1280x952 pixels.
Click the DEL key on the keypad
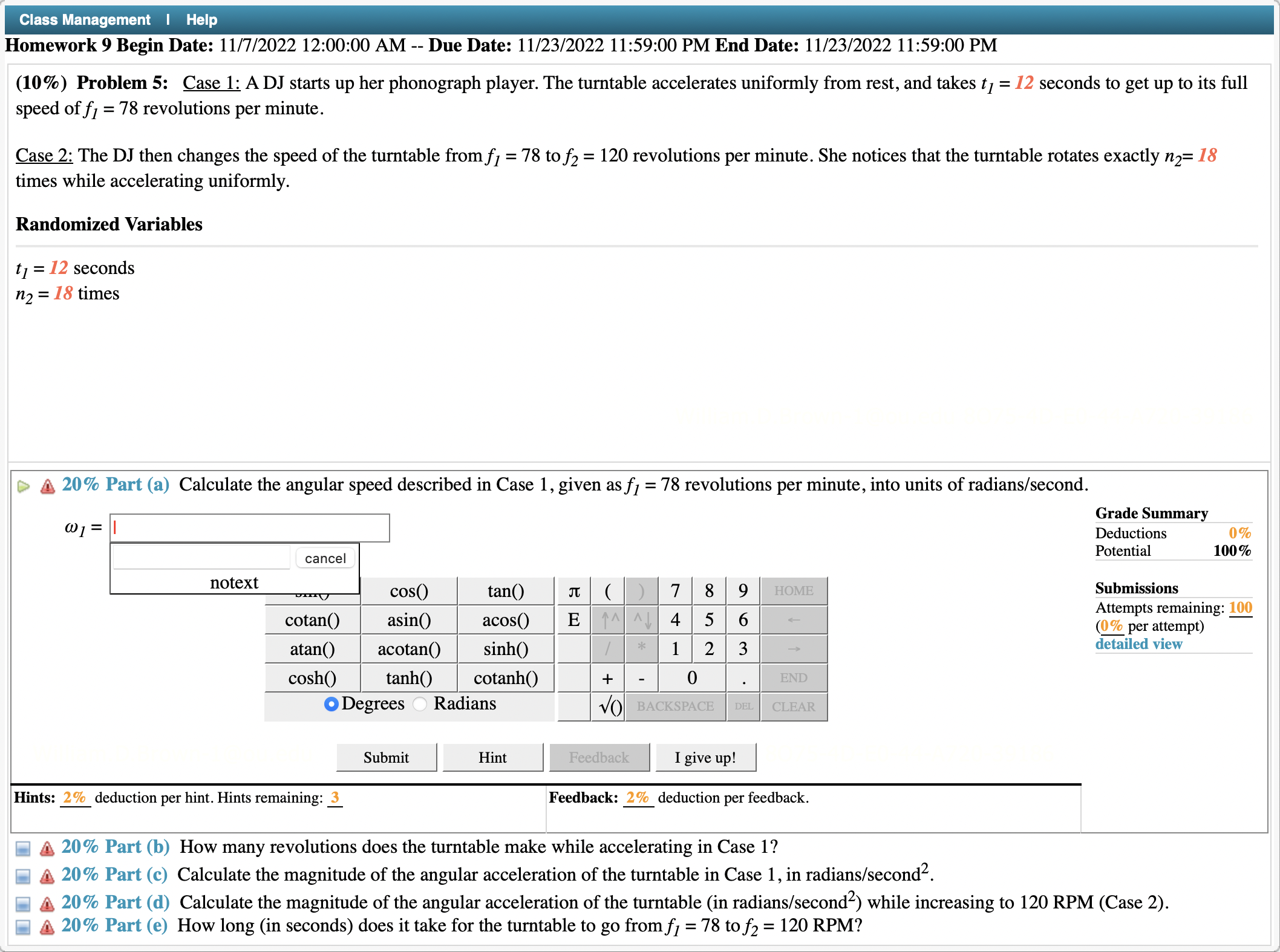[743, 706]
